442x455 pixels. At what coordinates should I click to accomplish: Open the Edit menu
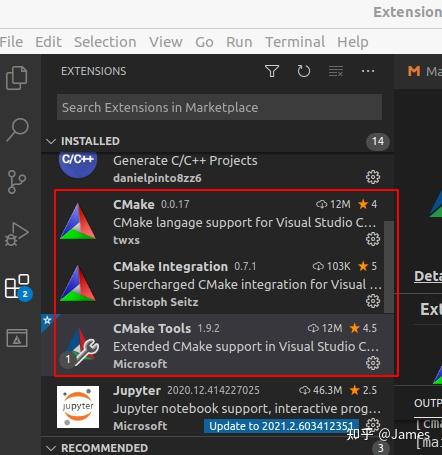[x=48, y=42]
